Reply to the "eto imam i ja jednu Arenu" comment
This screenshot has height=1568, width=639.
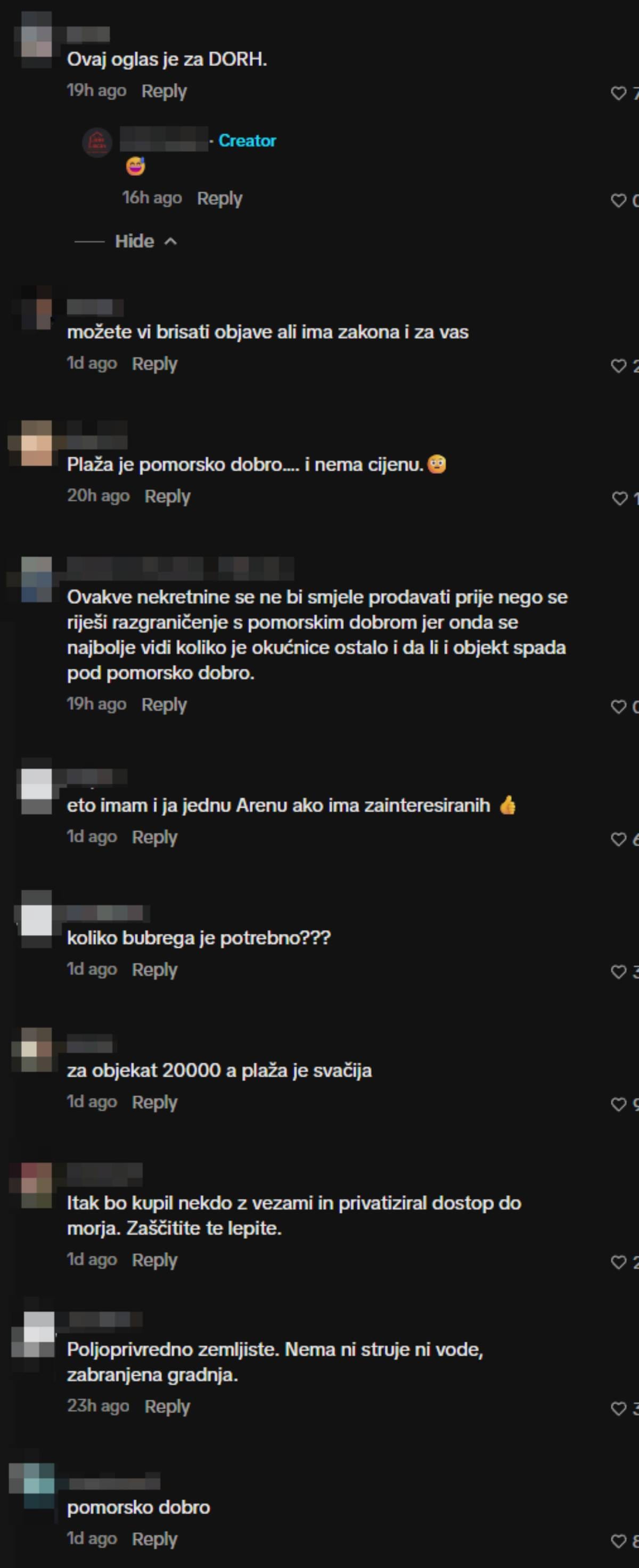pos(154,837)
